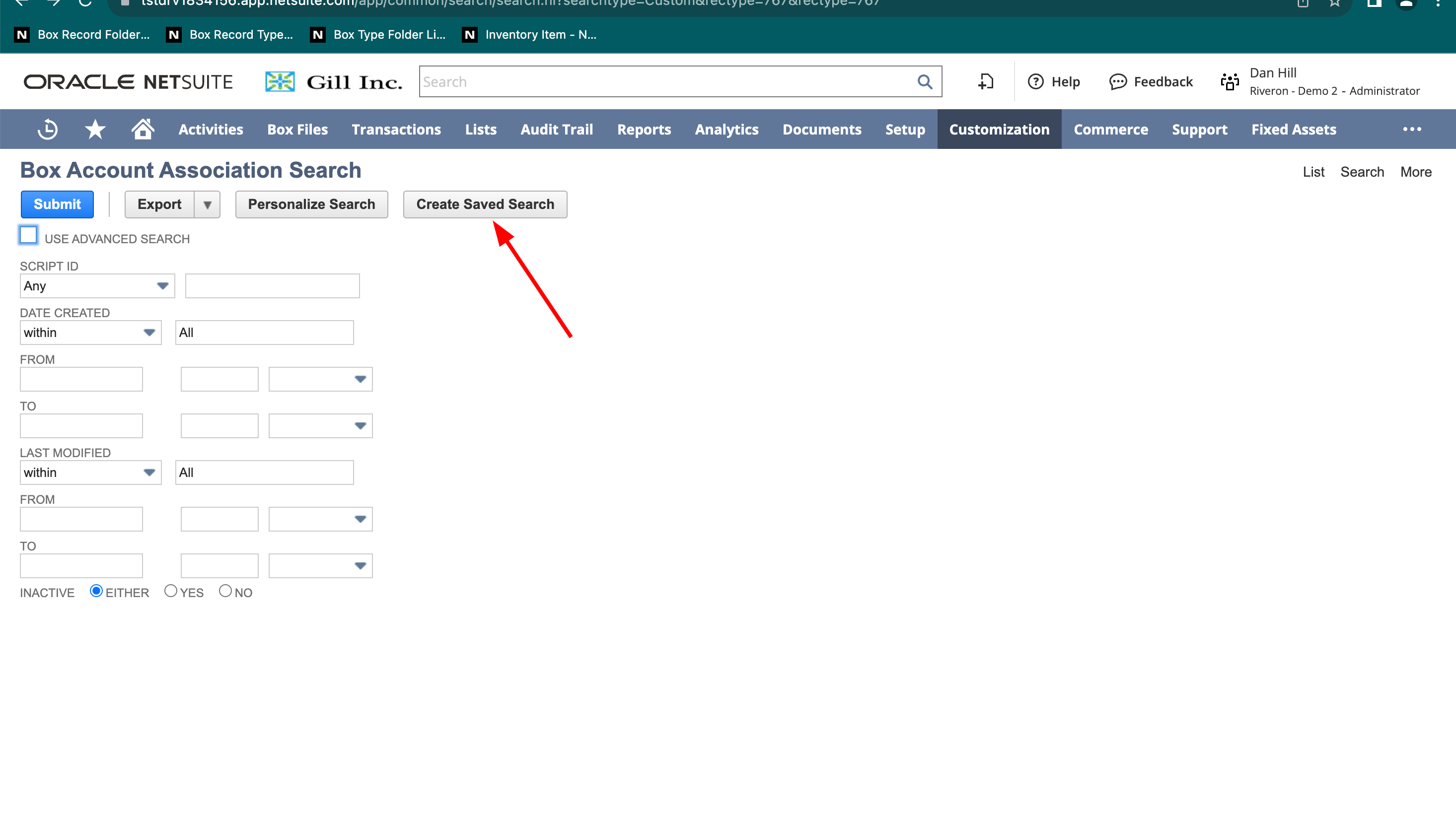The height and width of the screenshot is (814, 1456).
Task: Click the Create Saved Search button
Action: click(485, 204)
